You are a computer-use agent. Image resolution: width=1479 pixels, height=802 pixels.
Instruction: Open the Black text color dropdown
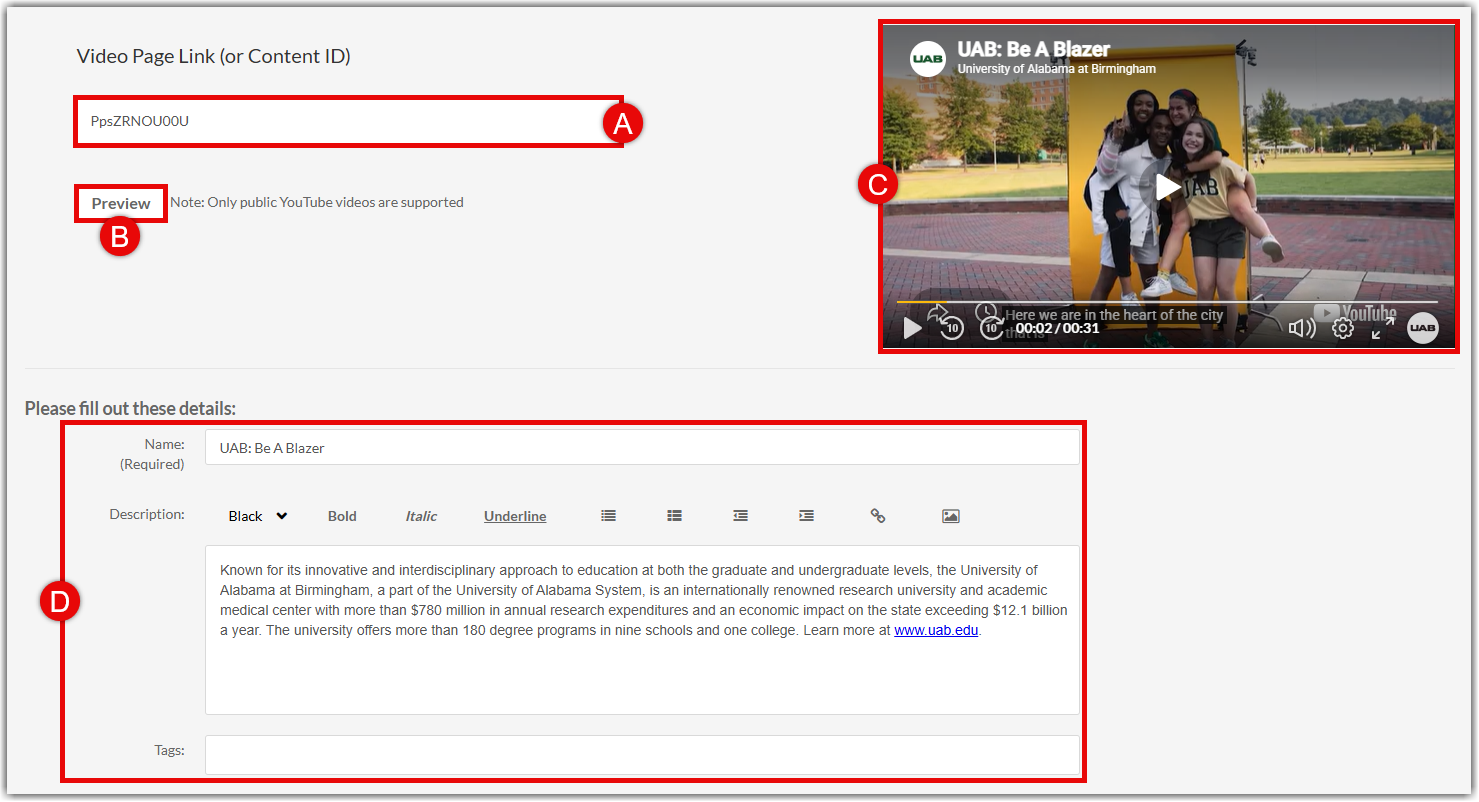coord(257,516)
